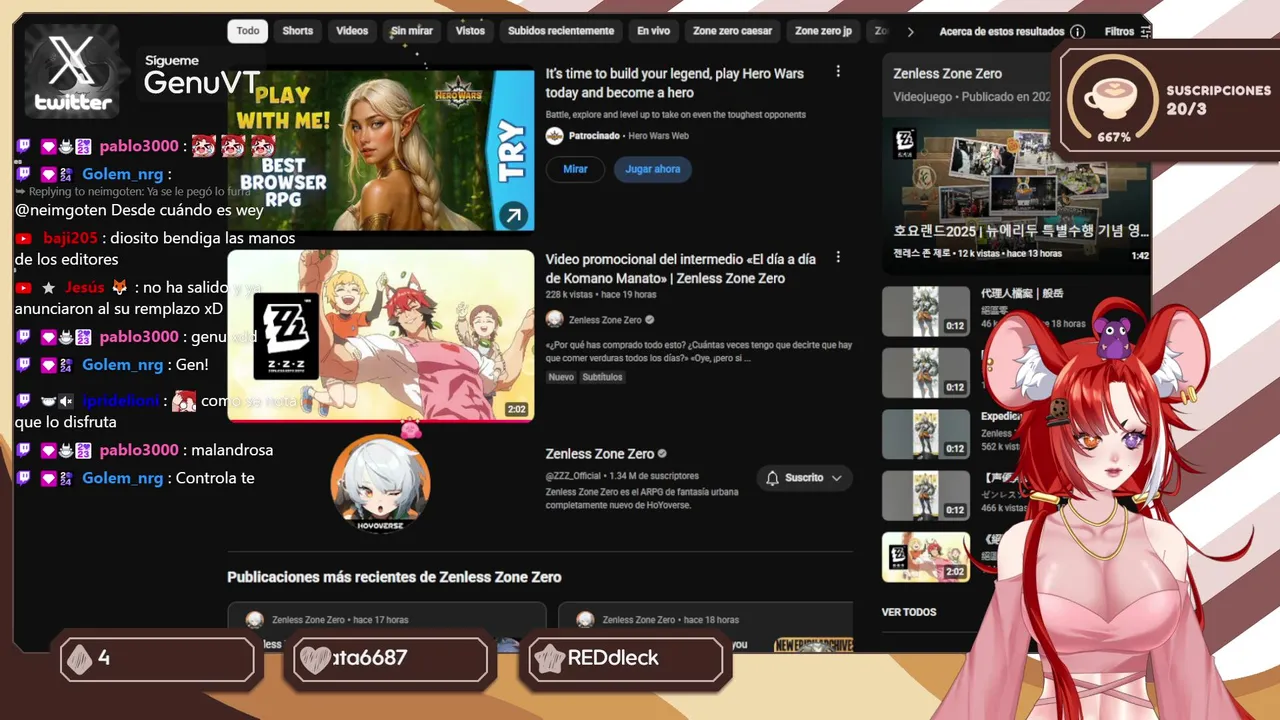Select the Todo filter chip

[248, 31]
